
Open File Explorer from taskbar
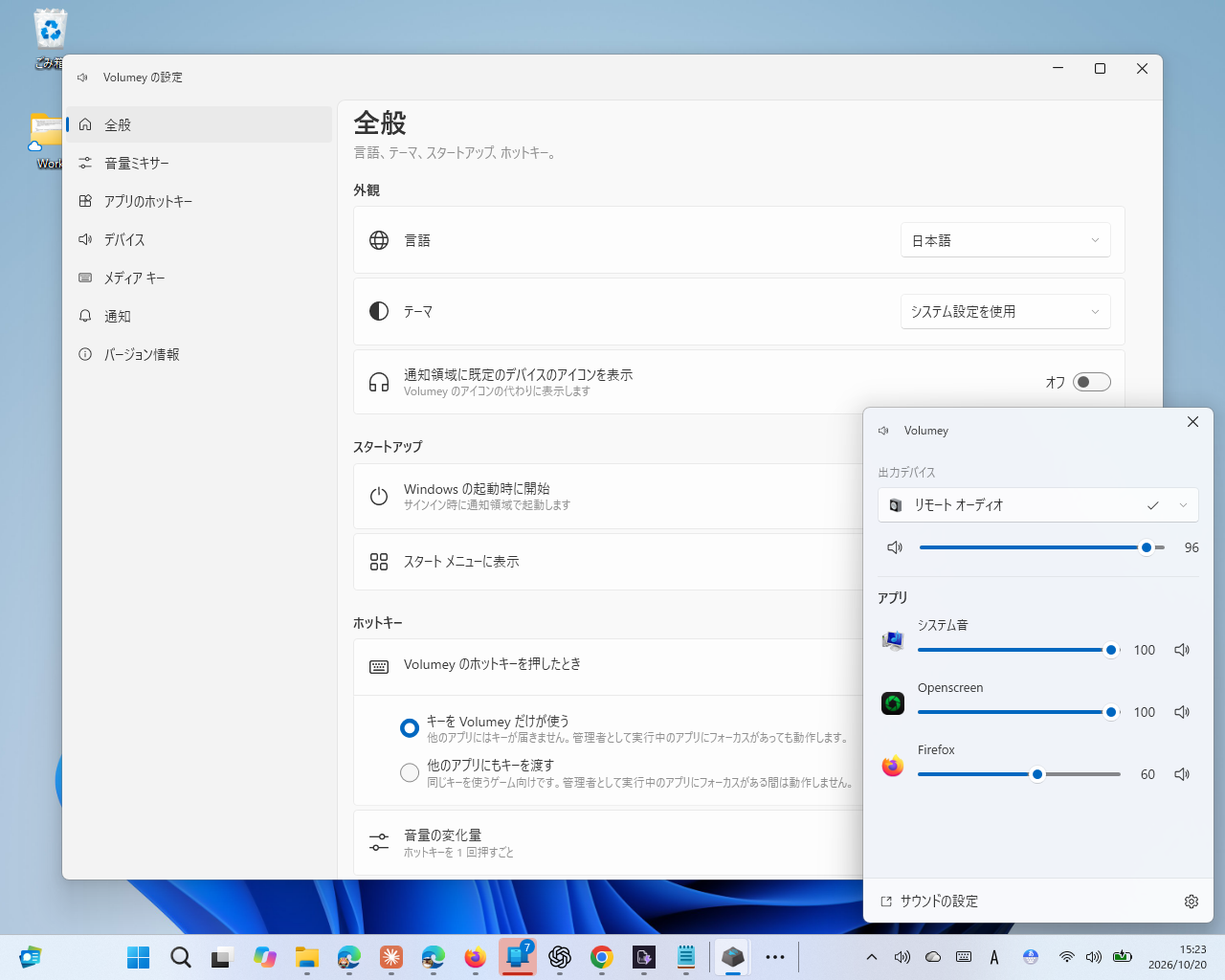307,957
